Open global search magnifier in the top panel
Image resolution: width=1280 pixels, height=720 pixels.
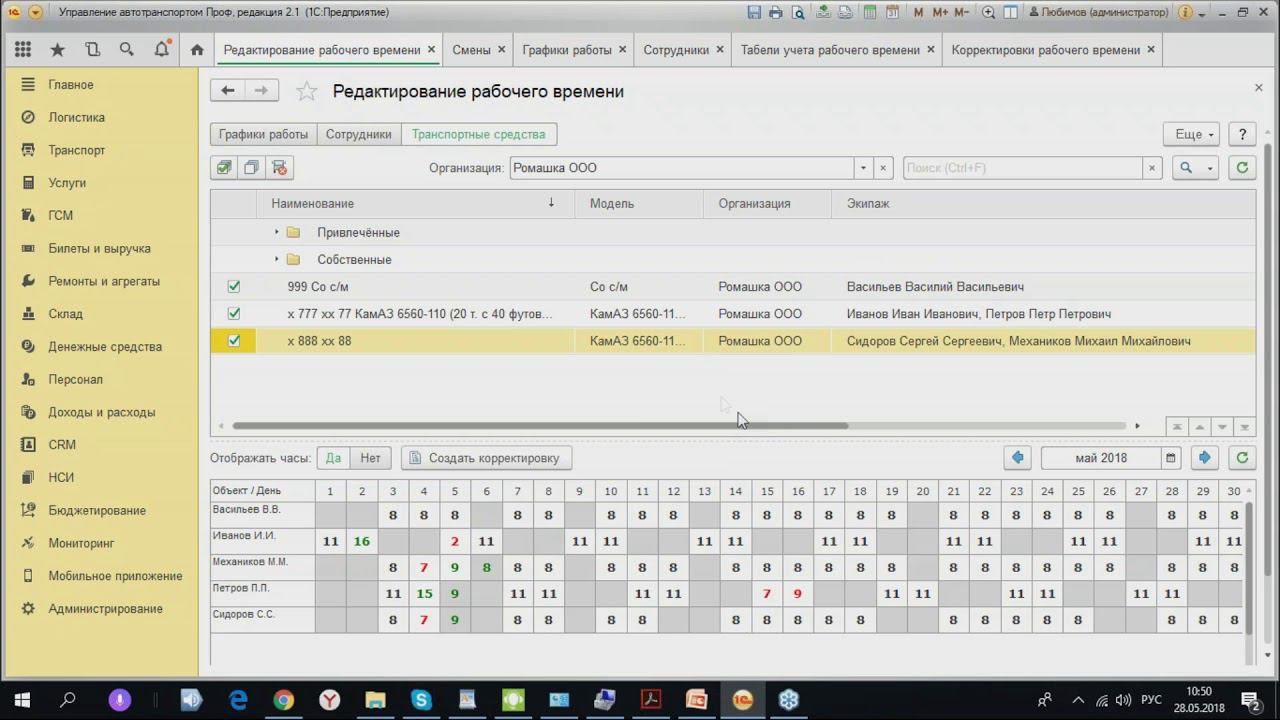click(x=127, y=50)
